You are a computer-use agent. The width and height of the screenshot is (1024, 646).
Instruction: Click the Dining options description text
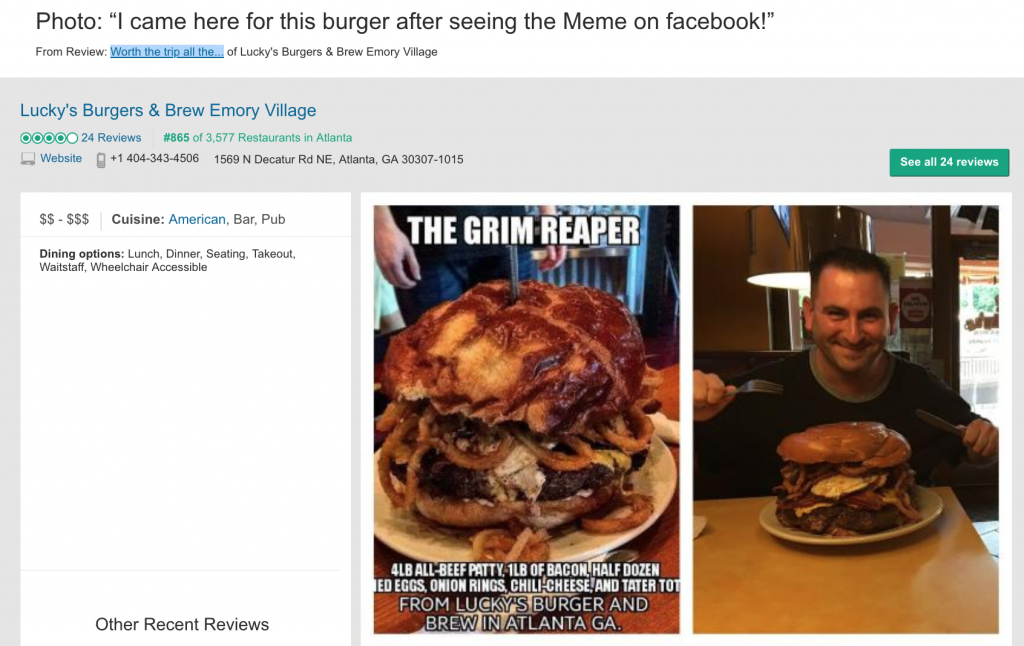(167, 260)
